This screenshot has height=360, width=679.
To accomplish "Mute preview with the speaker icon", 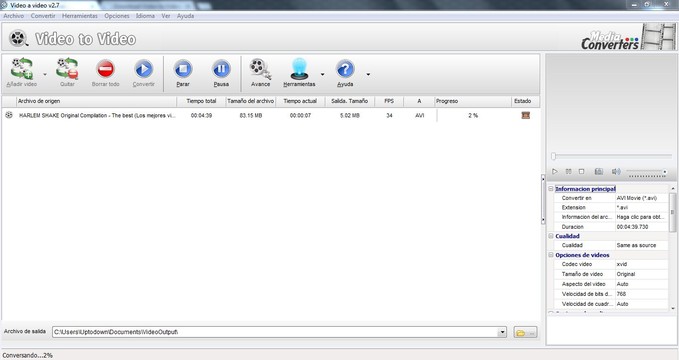I will 616,172.
